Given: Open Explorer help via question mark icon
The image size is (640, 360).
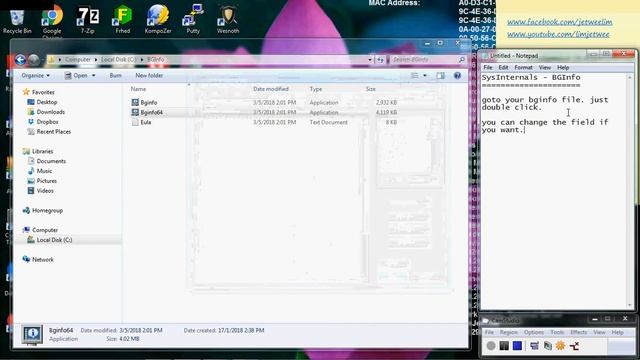Looking at the screenshot, I should pyautogui.click(x=457, y=76).
